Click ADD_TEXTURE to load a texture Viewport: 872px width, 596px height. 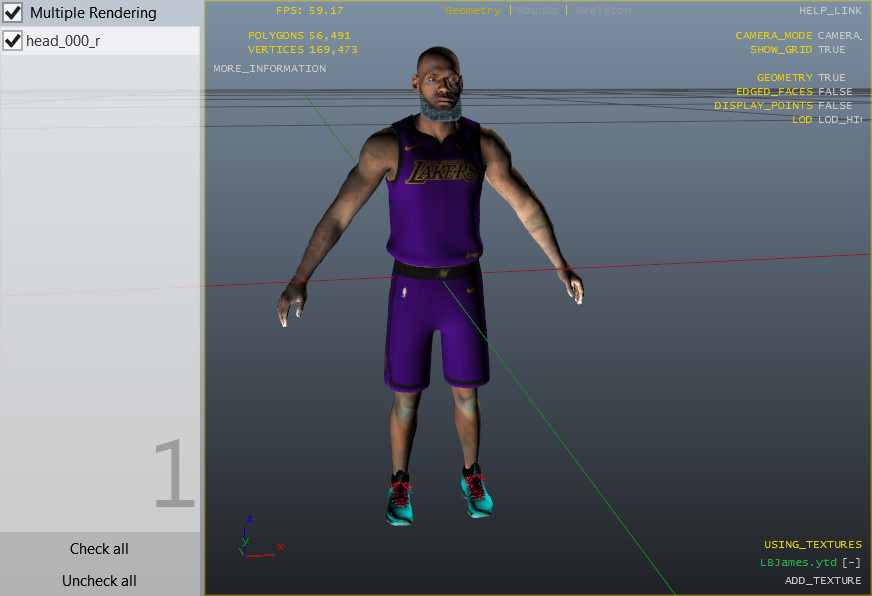click(823, 580)
